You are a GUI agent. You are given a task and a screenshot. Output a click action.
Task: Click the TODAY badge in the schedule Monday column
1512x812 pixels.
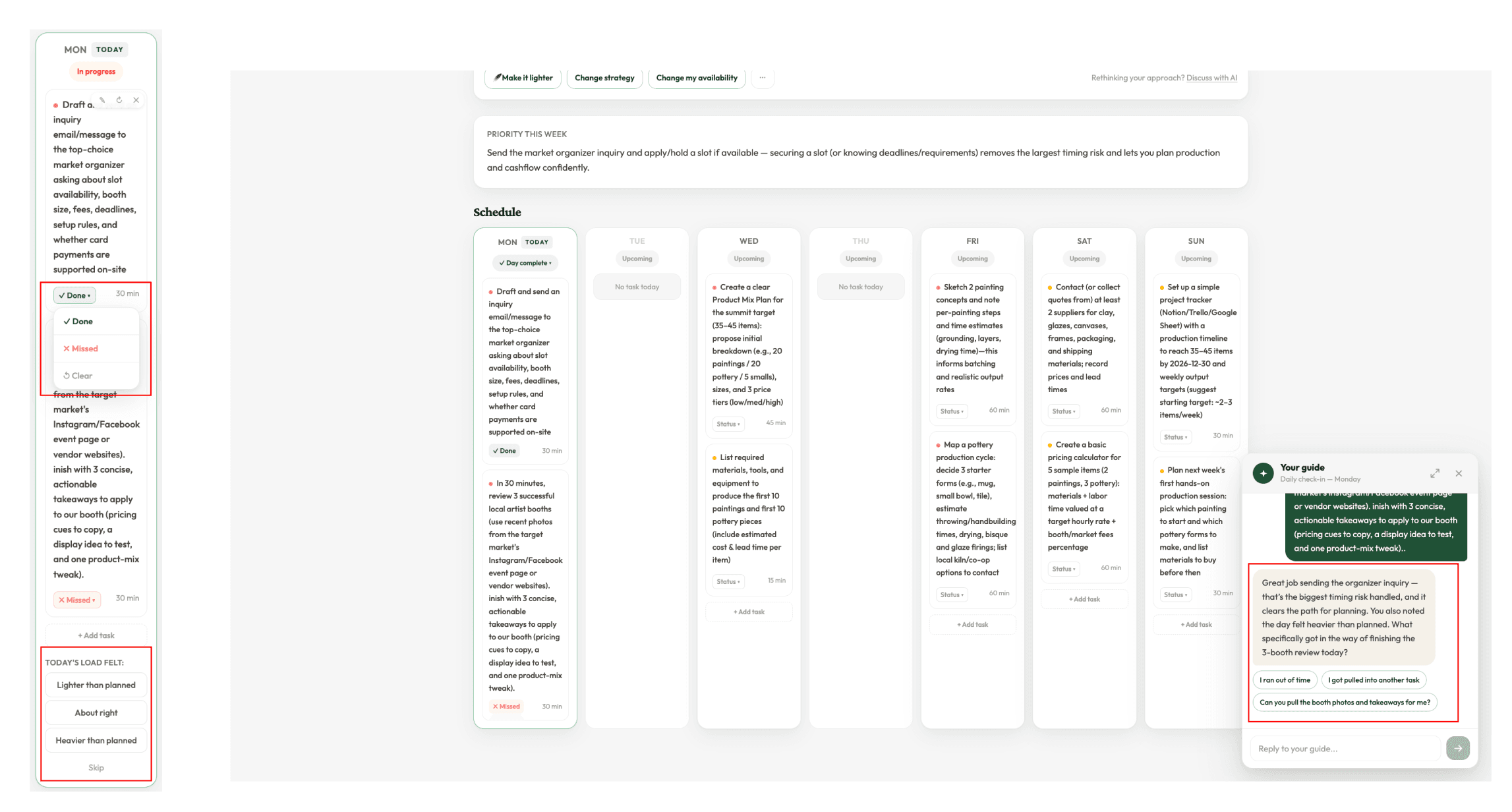(x=537, y=242)
